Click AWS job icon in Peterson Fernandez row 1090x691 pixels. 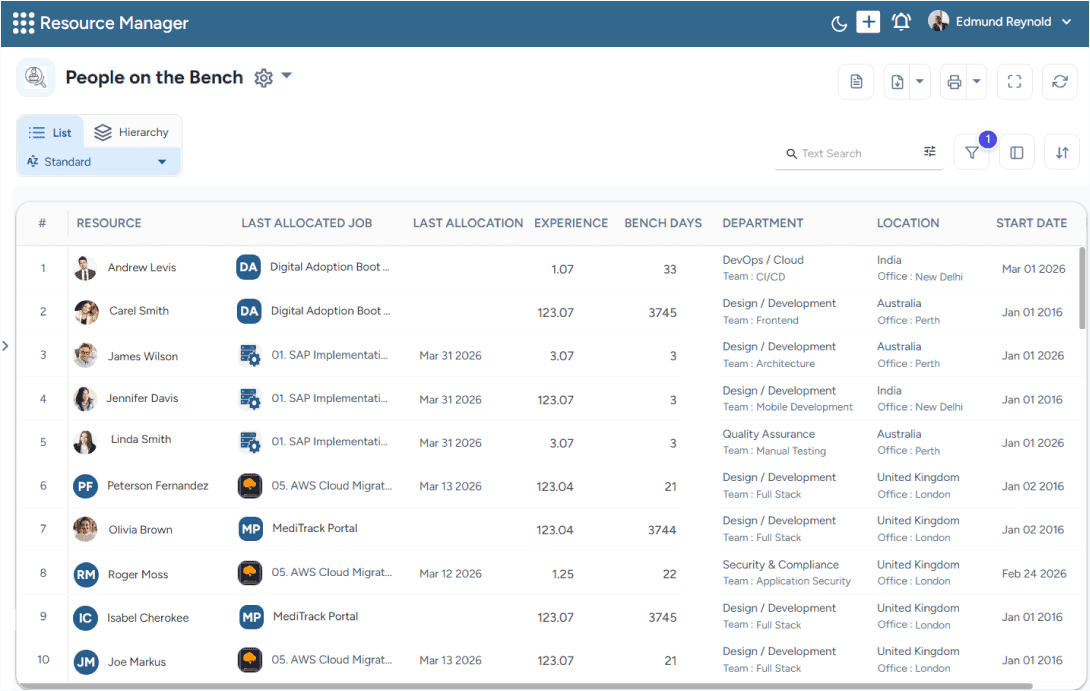pyautogui.click(x=250, y=486)
